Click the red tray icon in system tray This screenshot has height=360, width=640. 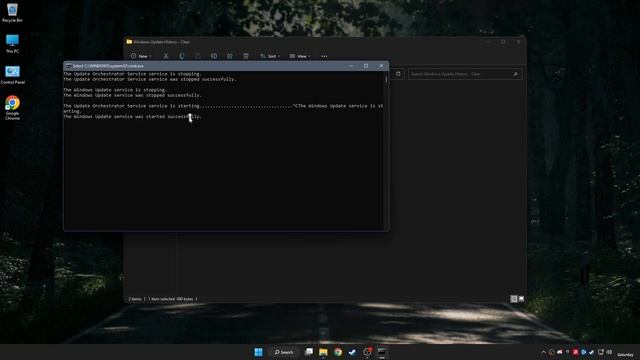[575, 352]
